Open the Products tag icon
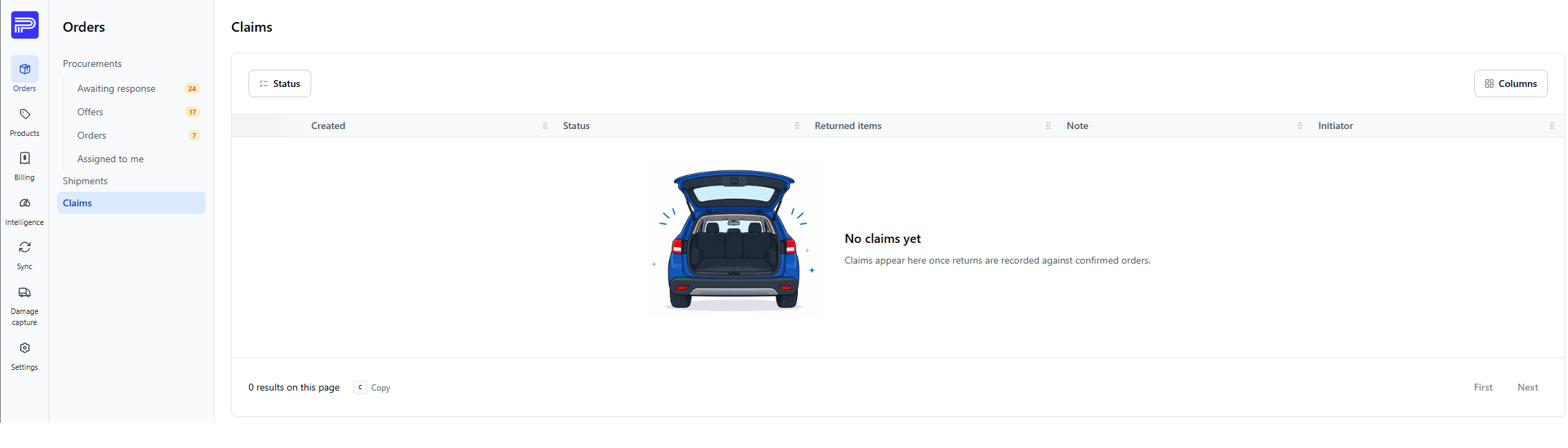 (x=25, y=114)
